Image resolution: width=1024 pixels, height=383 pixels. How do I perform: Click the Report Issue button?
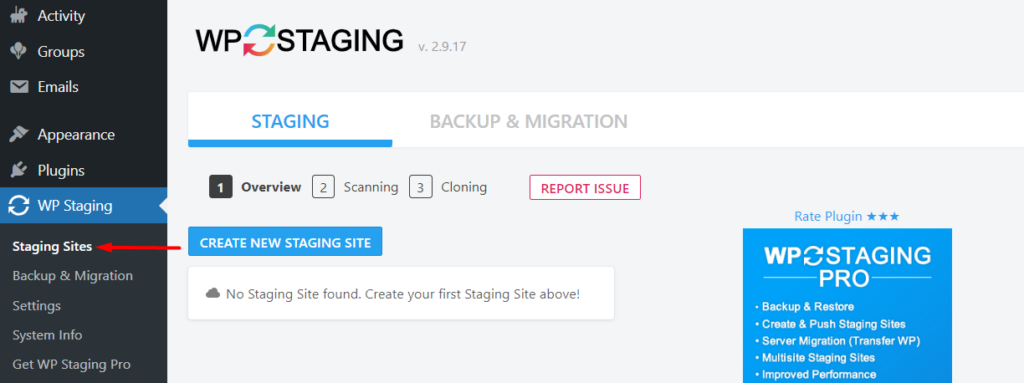(x=584, y=188)
